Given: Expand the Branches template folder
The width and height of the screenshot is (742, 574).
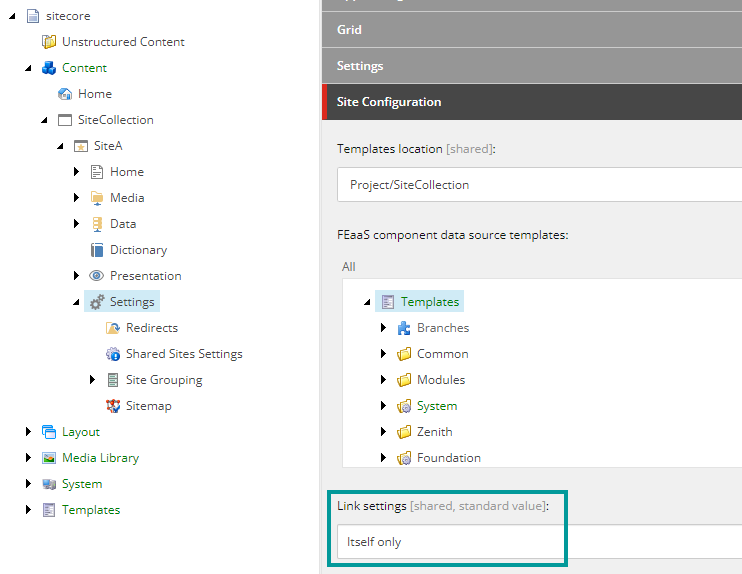Looking at the screenshot, I should pyautogui.click(x=383, y=328).
